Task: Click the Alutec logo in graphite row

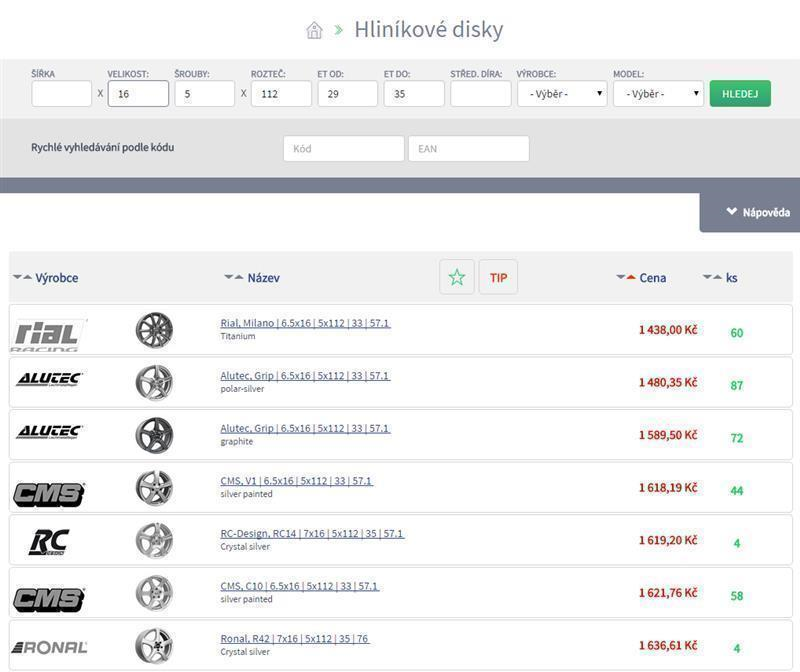Action: click(49, 432)
